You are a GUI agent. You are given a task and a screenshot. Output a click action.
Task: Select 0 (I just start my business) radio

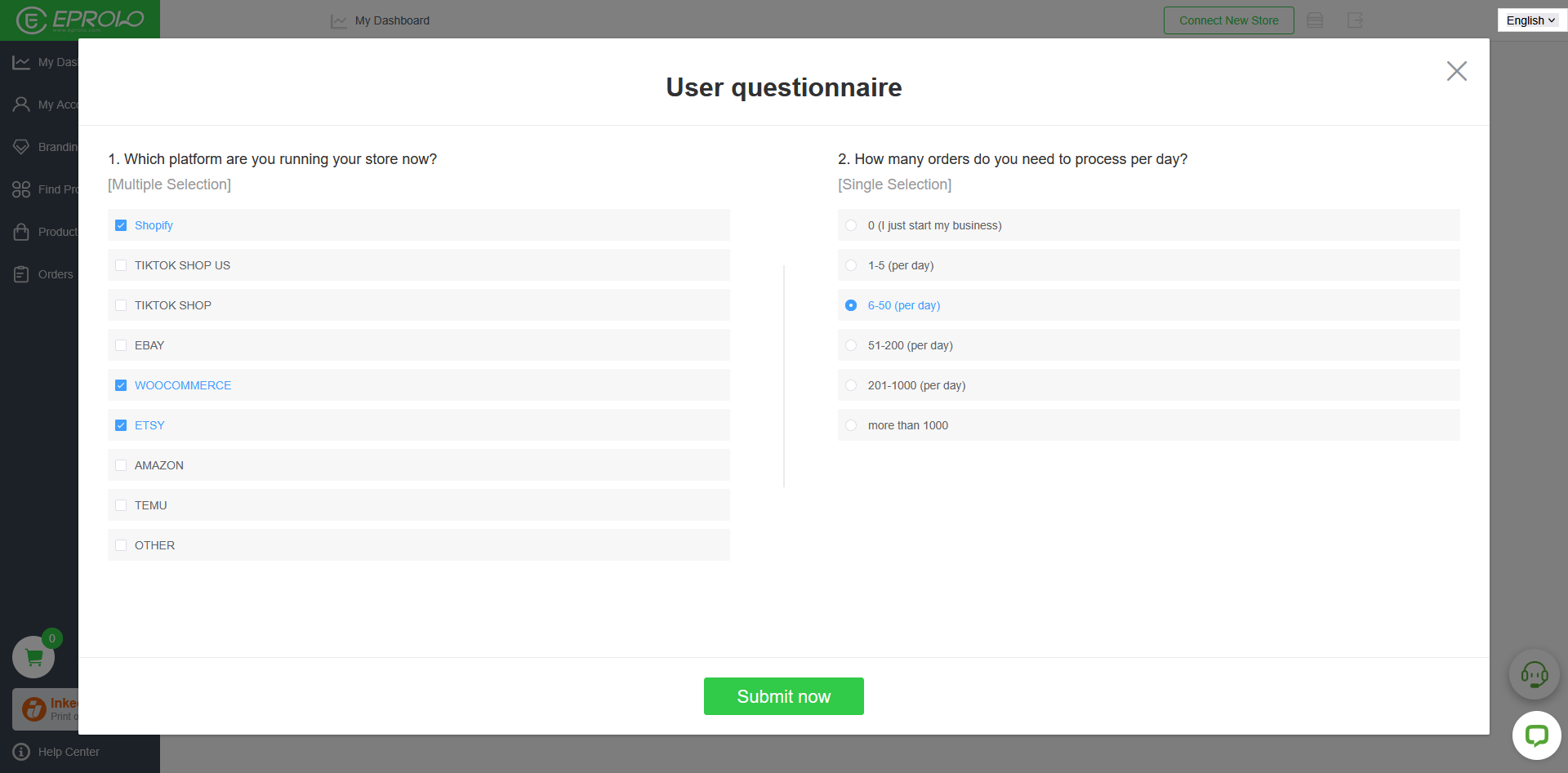[x=851, y=225]
